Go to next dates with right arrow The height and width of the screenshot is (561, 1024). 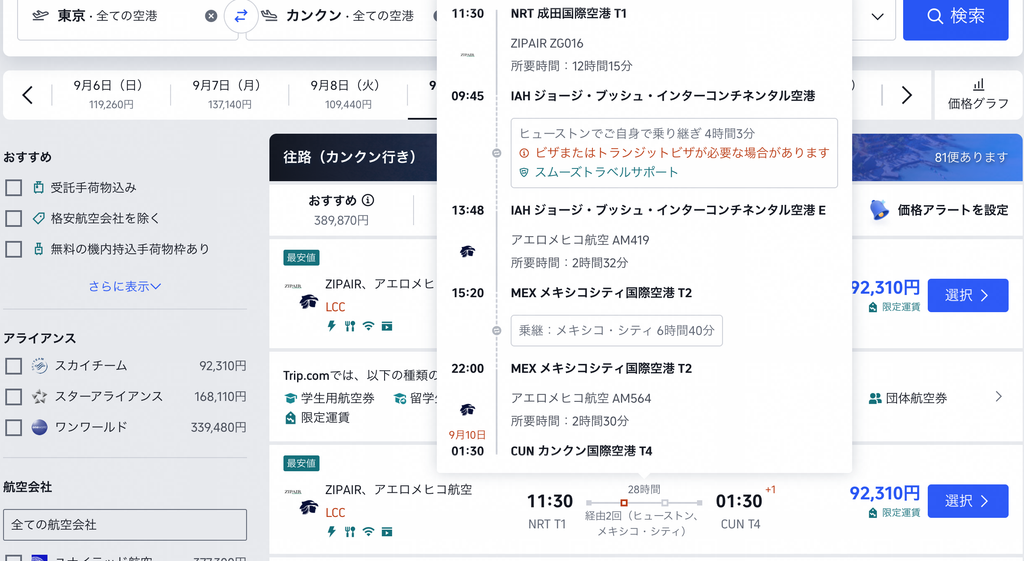tap(906, 95)
